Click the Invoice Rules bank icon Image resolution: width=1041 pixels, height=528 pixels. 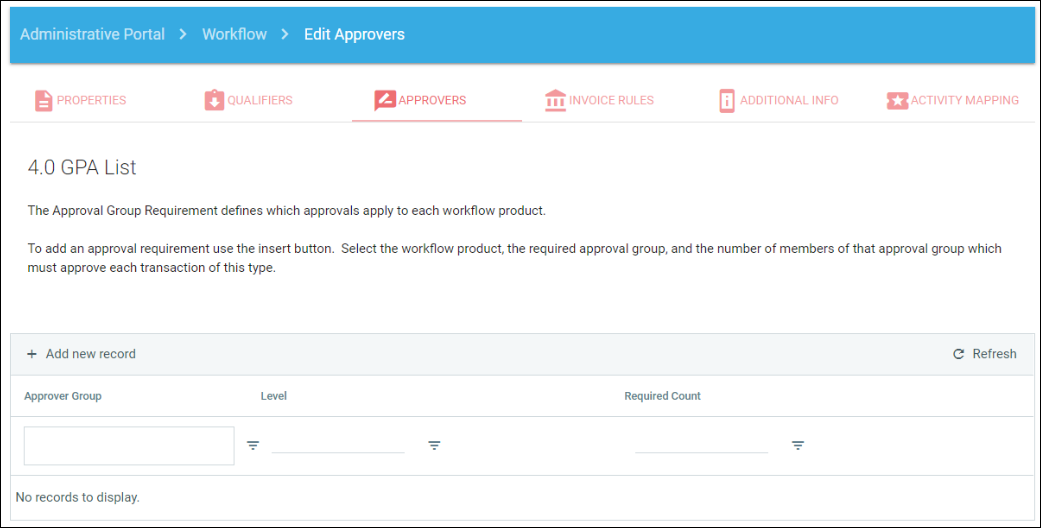[x=555, y=101]
